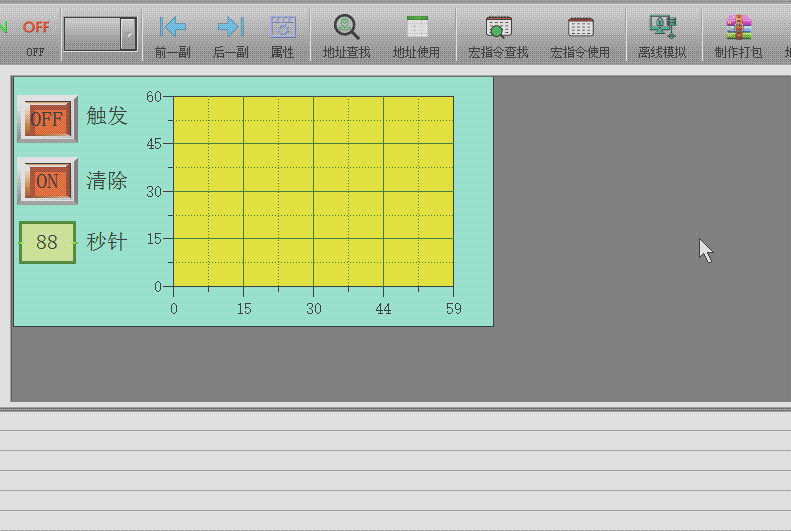This screenshot has height=531, width=791.
Task: Open 地址查找 address search
Action: pos(346,35)
